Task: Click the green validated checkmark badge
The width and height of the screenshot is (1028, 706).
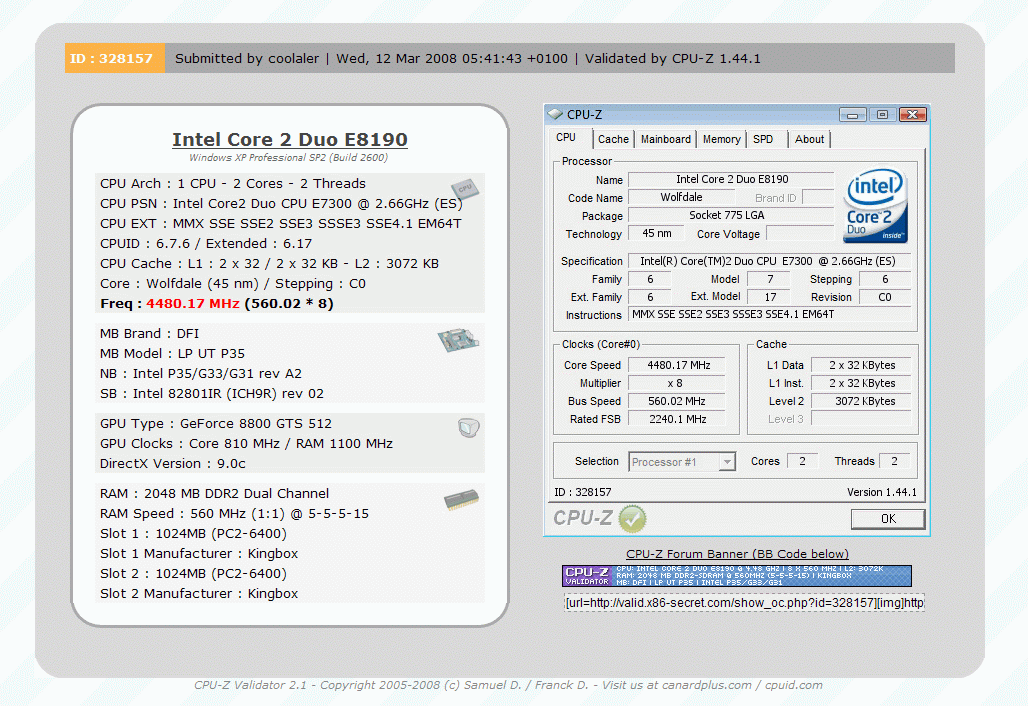Action: point(632,519)
